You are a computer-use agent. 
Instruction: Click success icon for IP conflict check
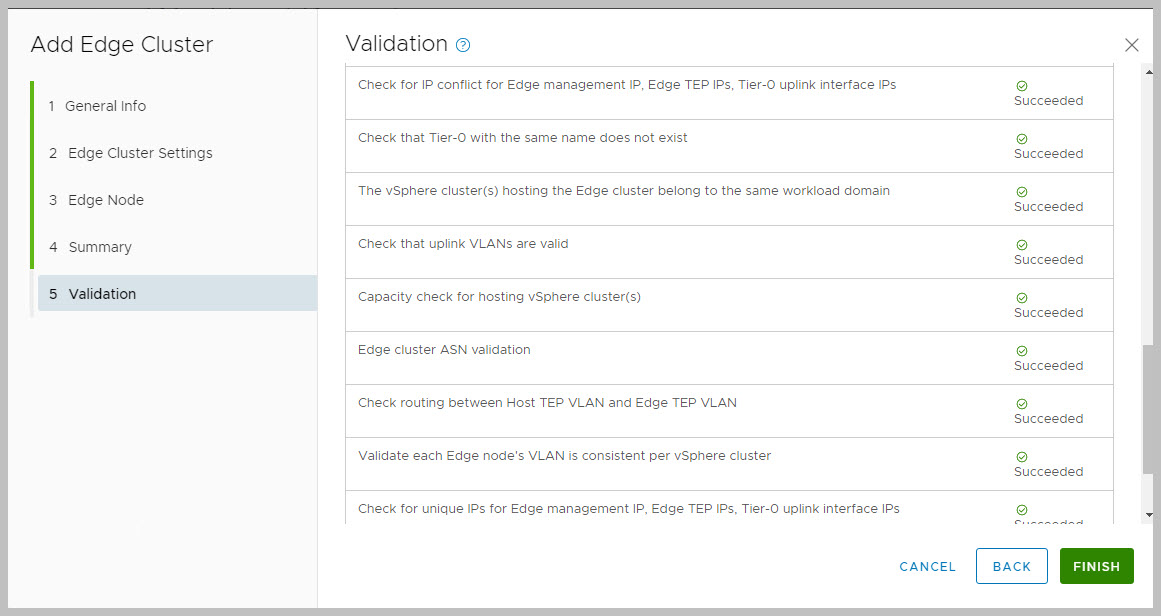pyautogui.click(x=1021, y=86)
